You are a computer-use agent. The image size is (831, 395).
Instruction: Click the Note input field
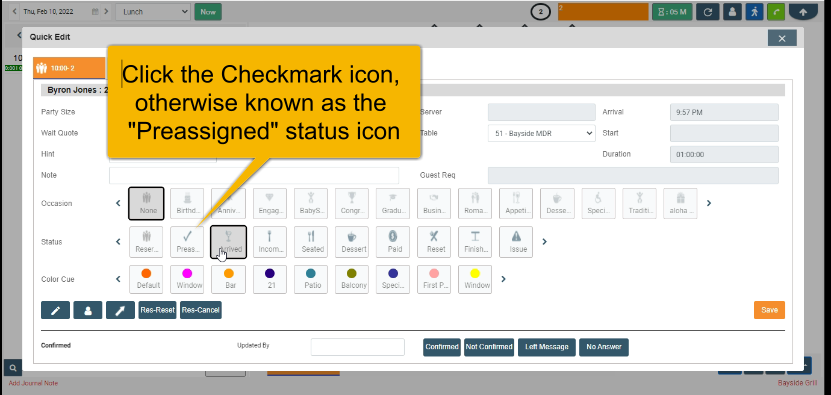tap(254, 175)
